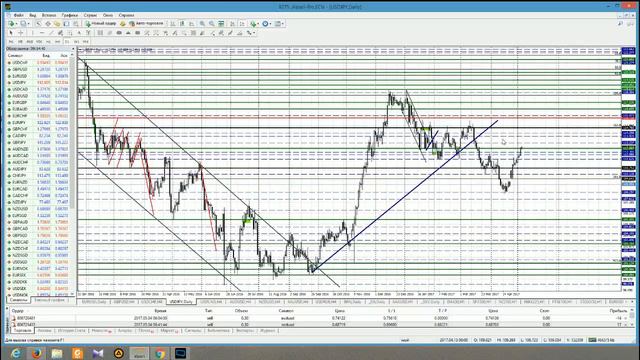Open Firefox from the taskbar
The image size is (640, 360).
tap(36, 353)
